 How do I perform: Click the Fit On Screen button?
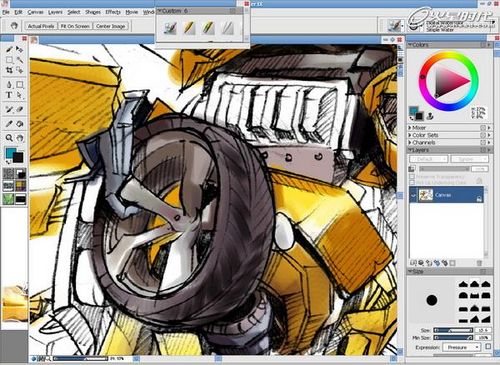point(75,26)
